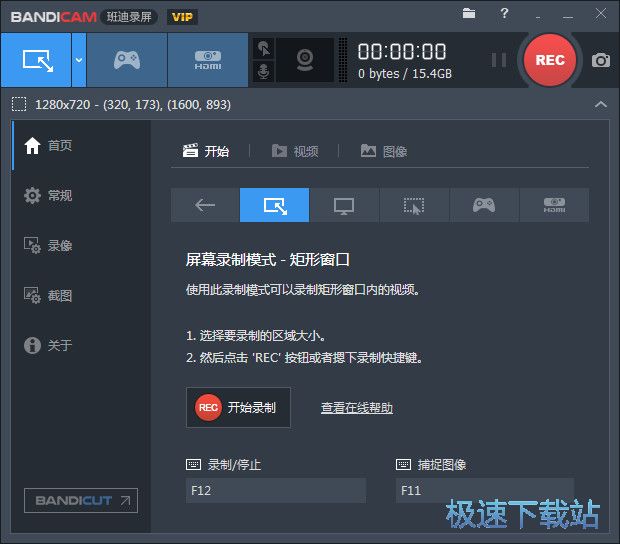The image size is (620, 544).
Task: Collapse the panel with the chevron
Action: point(600,104)
